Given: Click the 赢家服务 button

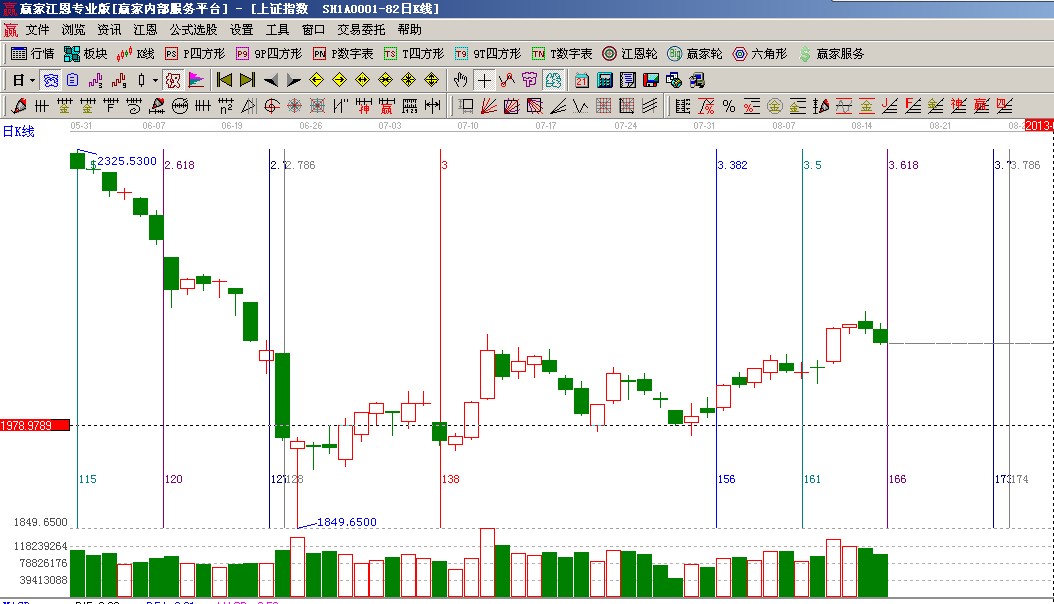Looking at the screenshot, I should (x=831, y=54).
